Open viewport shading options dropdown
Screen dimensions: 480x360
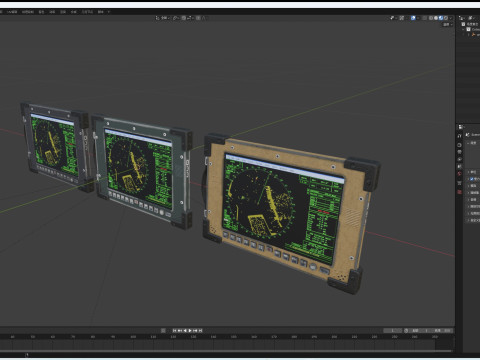coord(451,18)
